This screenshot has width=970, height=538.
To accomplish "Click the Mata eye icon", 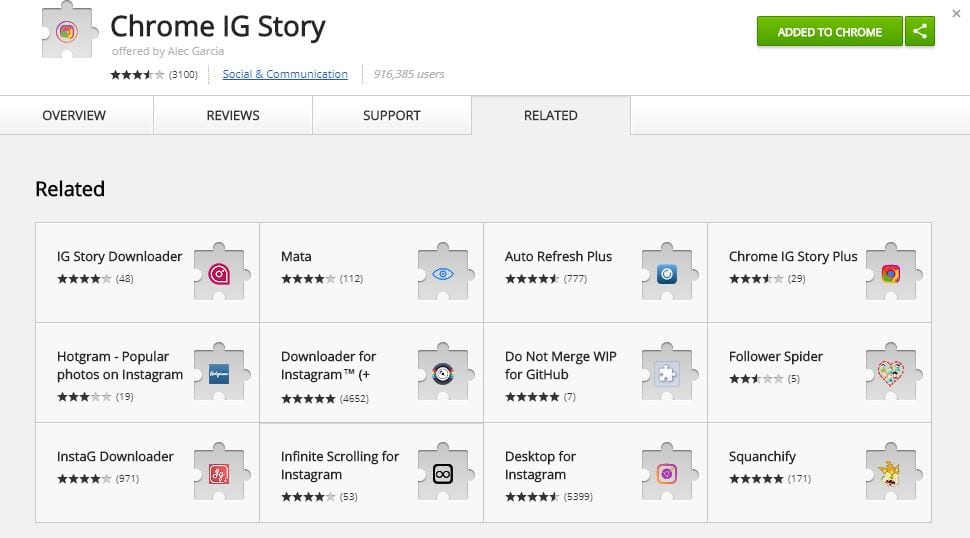I will click(445, 272).
